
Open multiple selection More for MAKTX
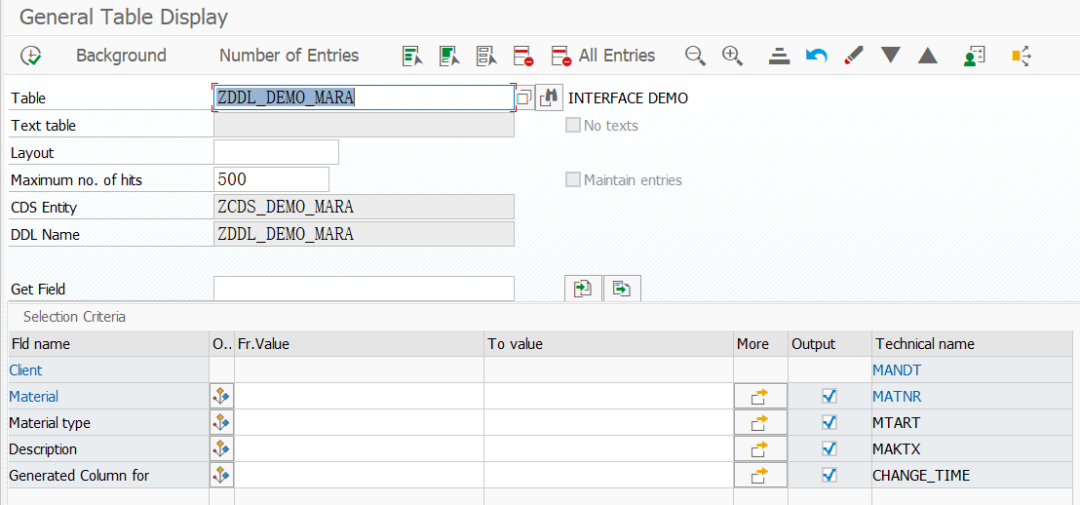(x=760, y=449)
